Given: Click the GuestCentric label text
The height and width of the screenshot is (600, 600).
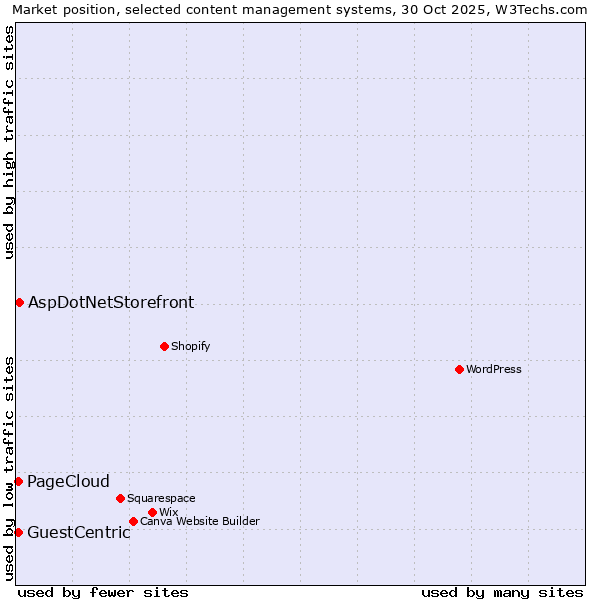Looking at the screenshot, I should click(78, 532).
